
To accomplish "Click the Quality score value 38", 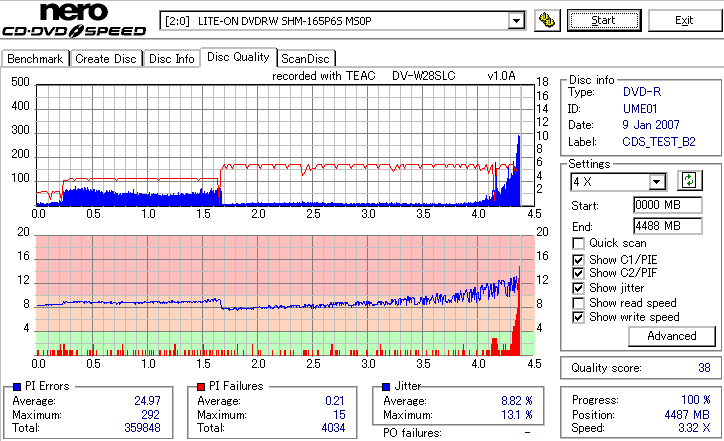I will point(704,368).
